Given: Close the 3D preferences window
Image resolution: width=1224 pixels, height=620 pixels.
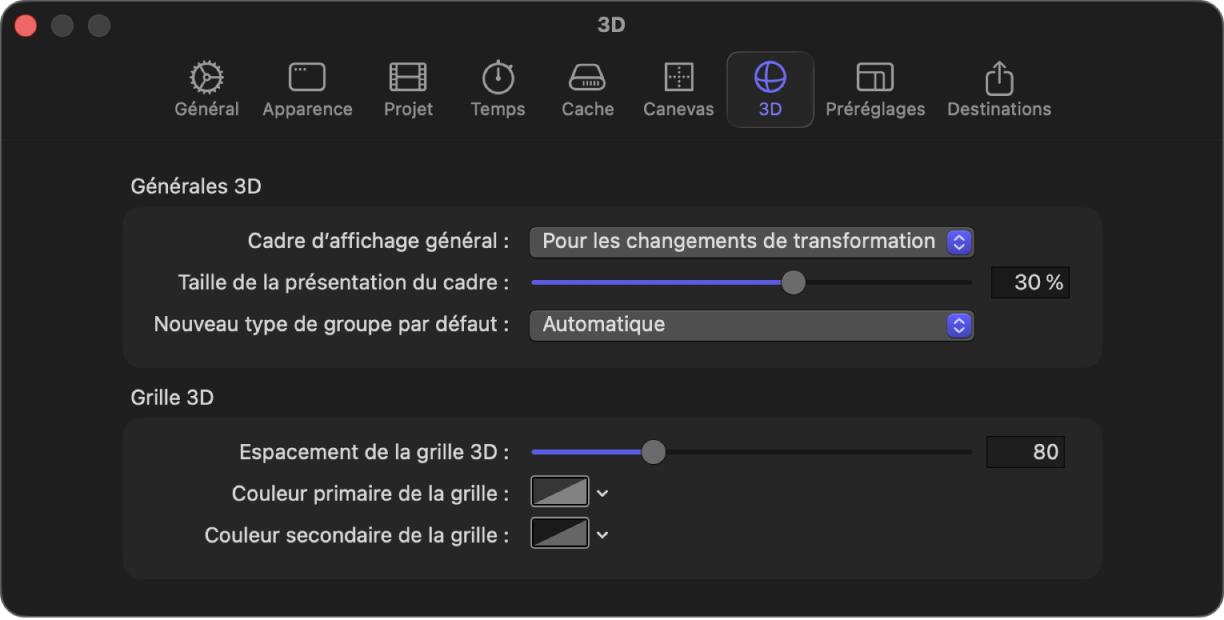Looking at the screenshot, I should [26, 26].
